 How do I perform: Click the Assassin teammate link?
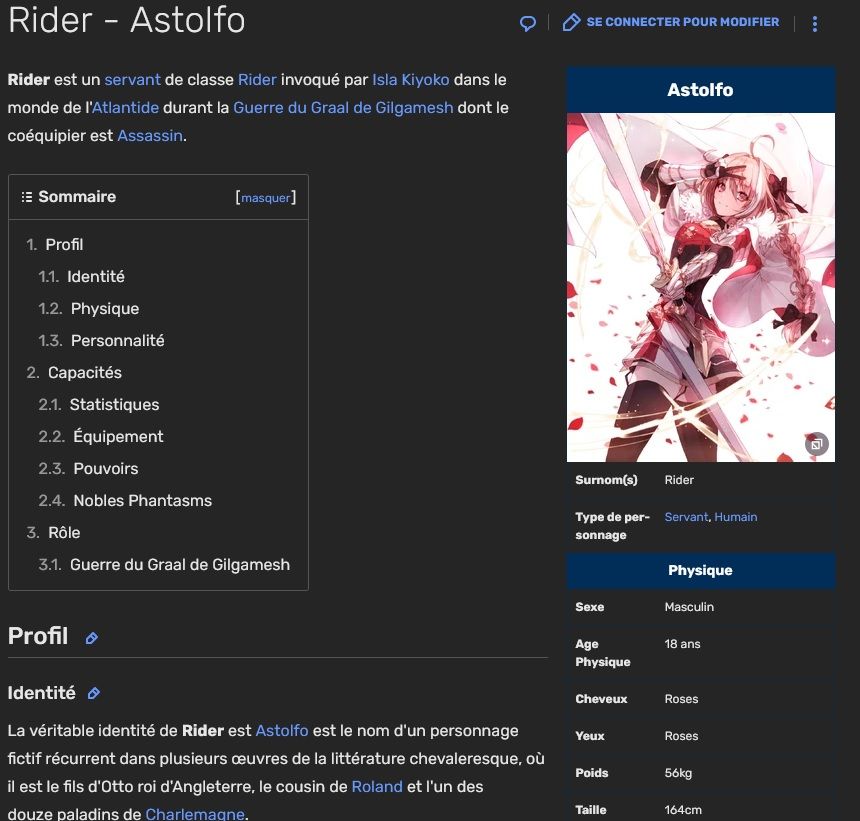coord(150,135)
